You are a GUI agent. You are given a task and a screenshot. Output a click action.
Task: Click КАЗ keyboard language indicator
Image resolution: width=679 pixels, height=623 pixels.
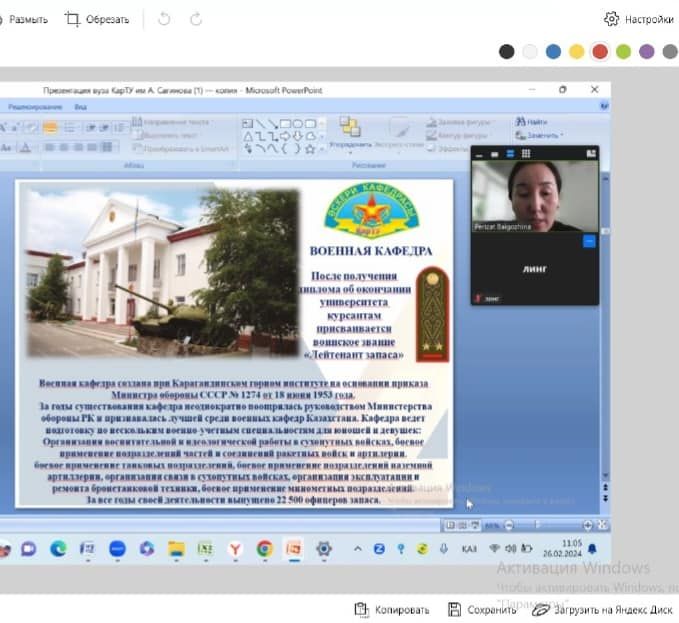click(468, 549)
